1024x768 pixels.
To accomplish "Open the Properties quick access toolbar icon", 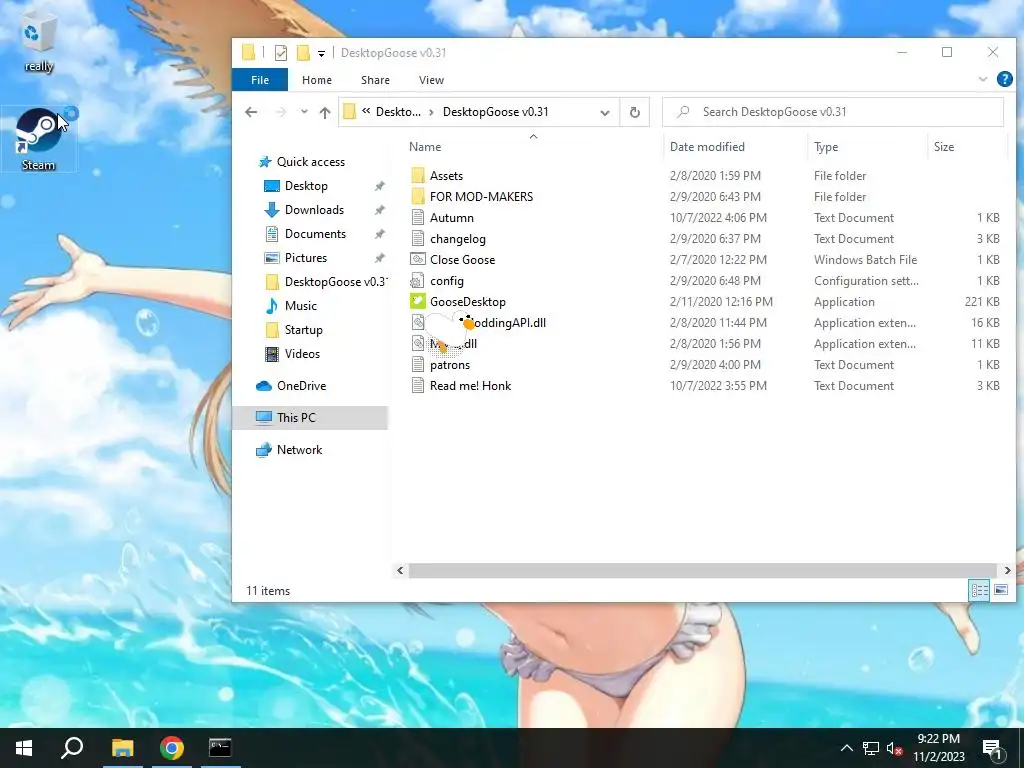I will (x=281, y=53).
